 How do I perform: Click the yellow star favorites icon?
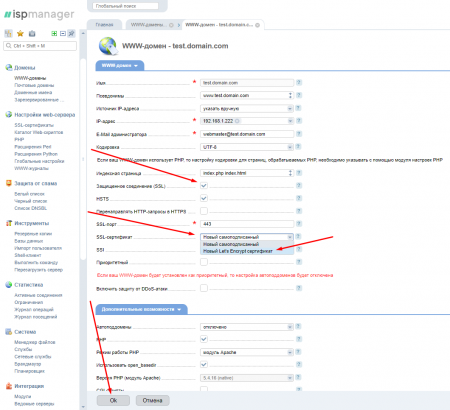(20, 33)
